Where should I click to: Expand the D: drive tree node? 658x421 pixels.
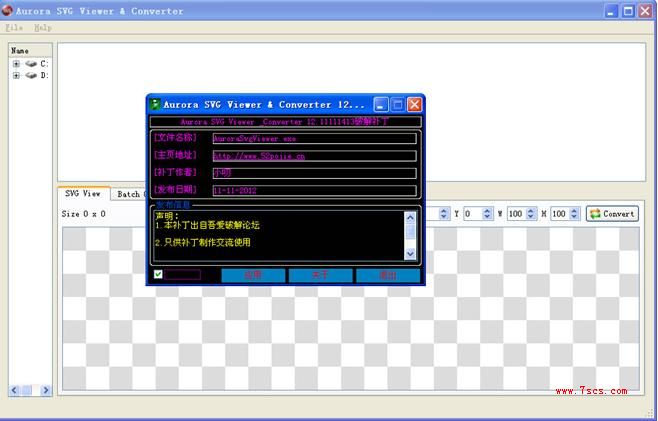[16, 75]
